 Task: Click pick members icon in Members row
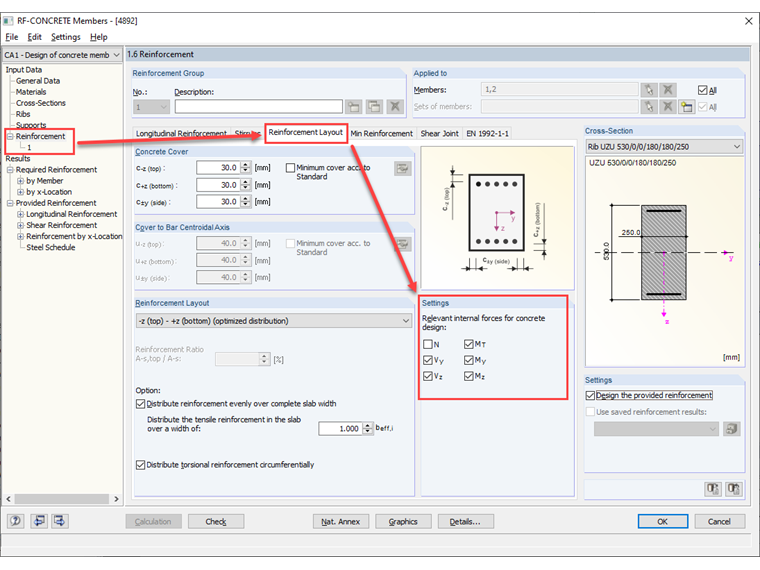point(649,90)
